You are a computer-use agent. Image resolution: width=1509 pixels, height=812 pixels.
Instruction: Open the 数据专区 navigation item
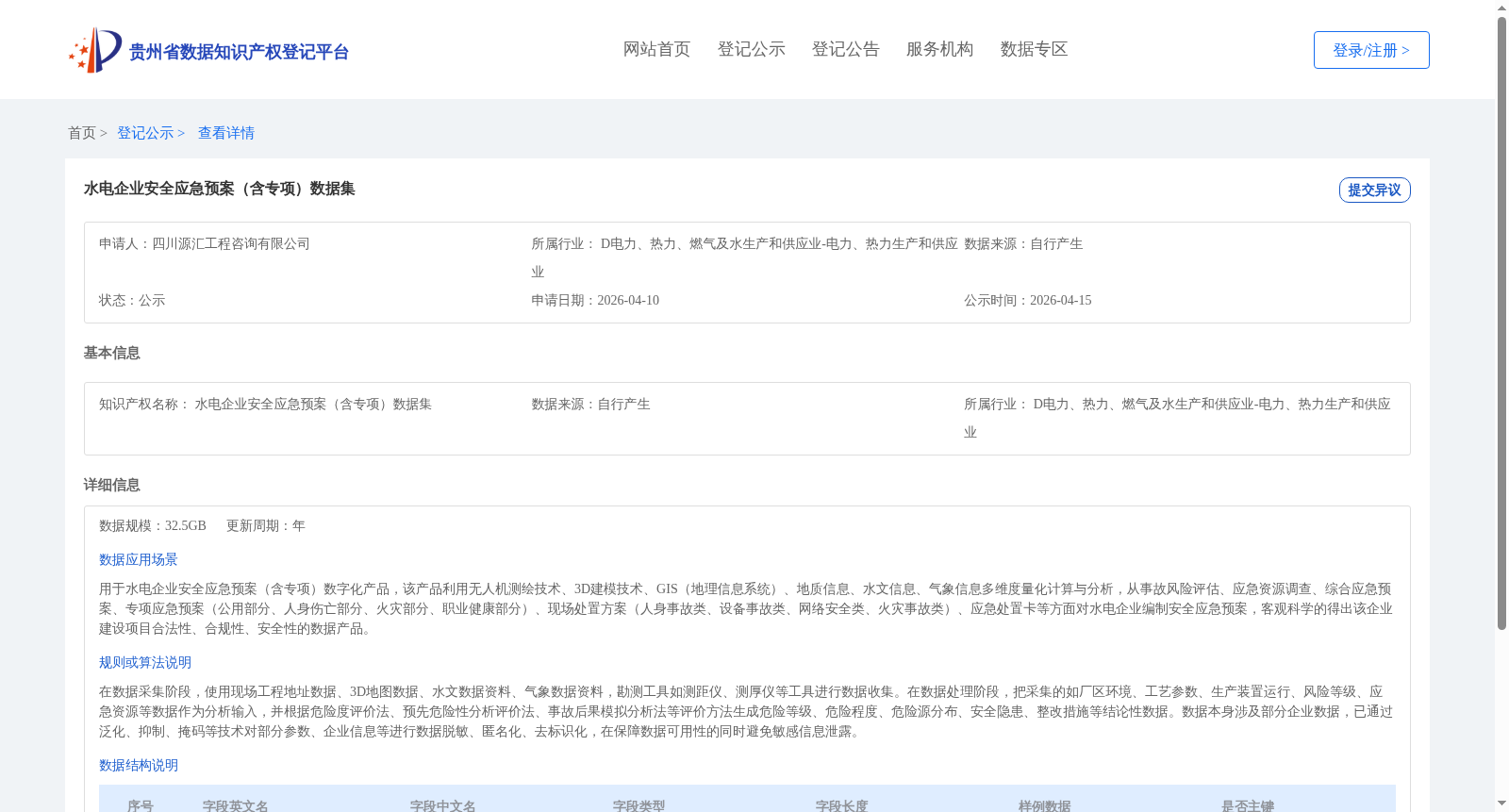click(1034, 49)
